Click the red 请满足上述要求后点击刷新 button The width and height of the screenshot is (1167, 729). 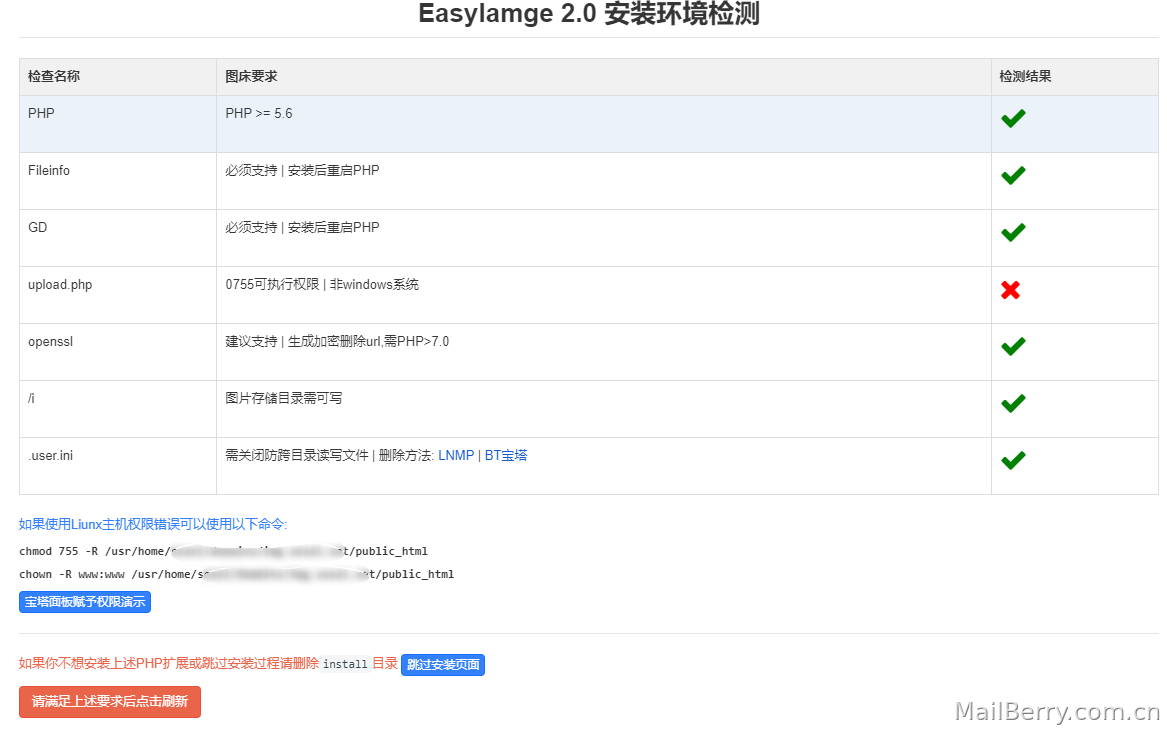click(110, 701)
